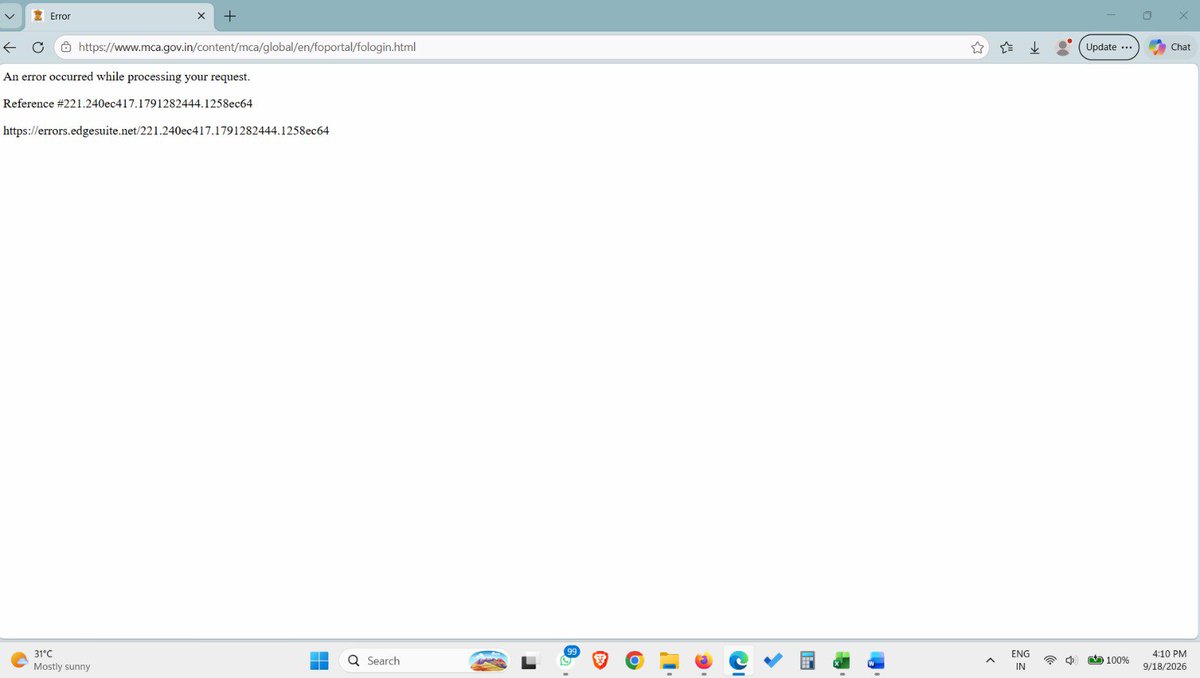1200x678 pixels.
Task: View site information lock icon
Action: pos(66,47)
